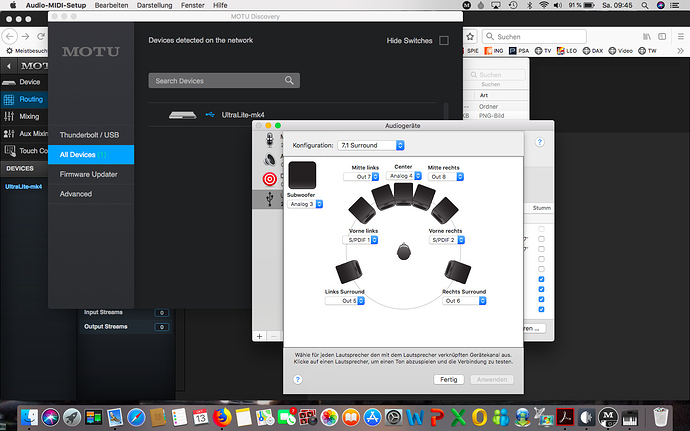
Task: Open System Preferences from the Dock
Action: click(x=393, y=416)
